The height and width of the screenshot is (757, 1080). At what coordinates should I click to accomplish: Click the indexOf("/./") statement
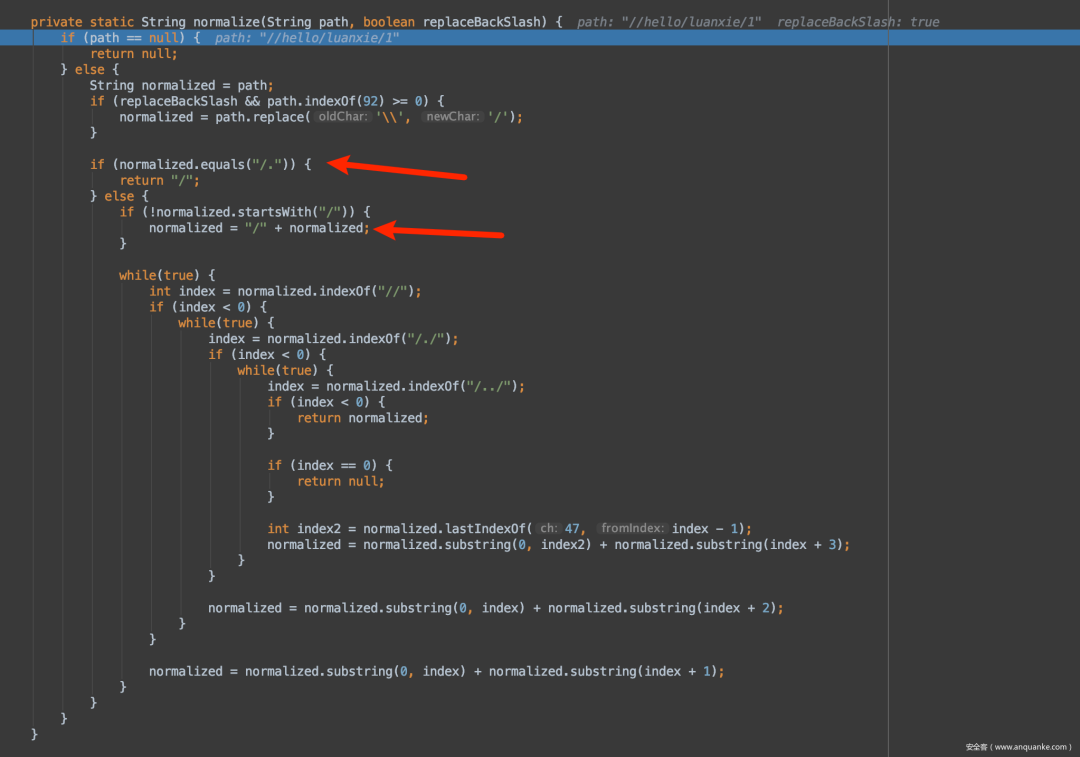pyautogui.click(x=333, y=339)
